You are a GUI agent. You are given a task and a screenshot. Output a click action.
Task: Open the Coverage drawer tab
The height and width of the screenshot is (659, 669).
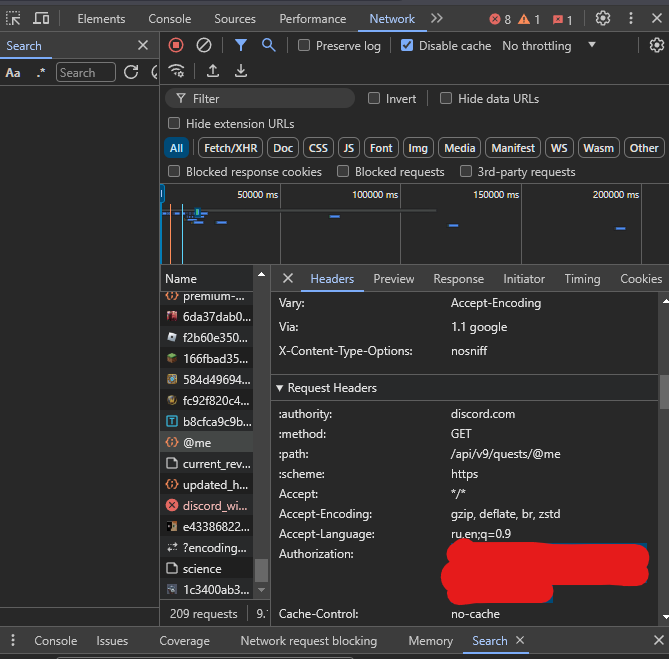point(184,641)
